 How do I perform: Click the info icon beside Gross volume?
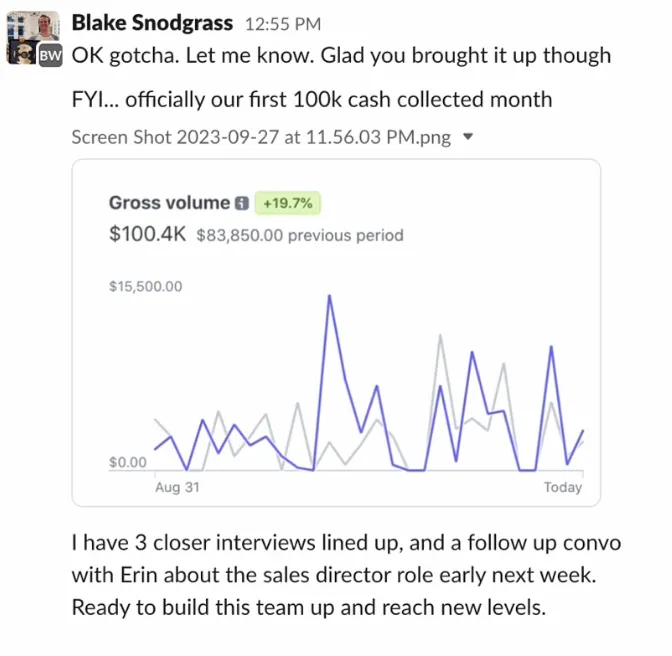(242, 203)
